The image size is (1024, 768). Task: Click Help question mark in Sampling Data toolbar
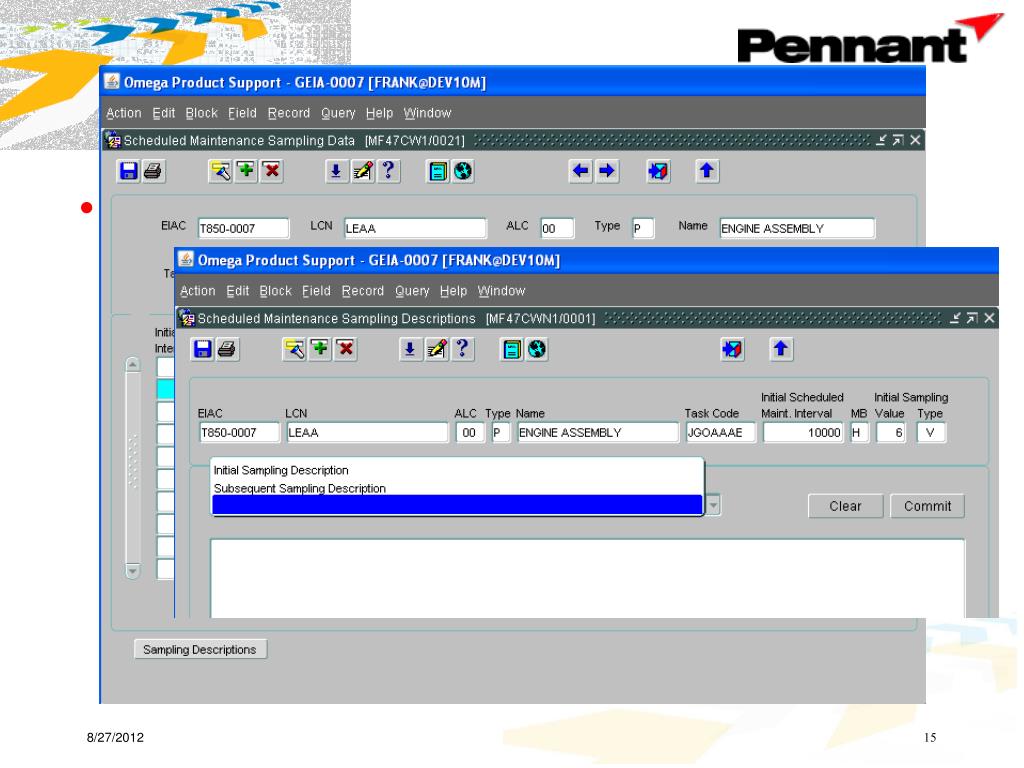[x=388, y=171]
